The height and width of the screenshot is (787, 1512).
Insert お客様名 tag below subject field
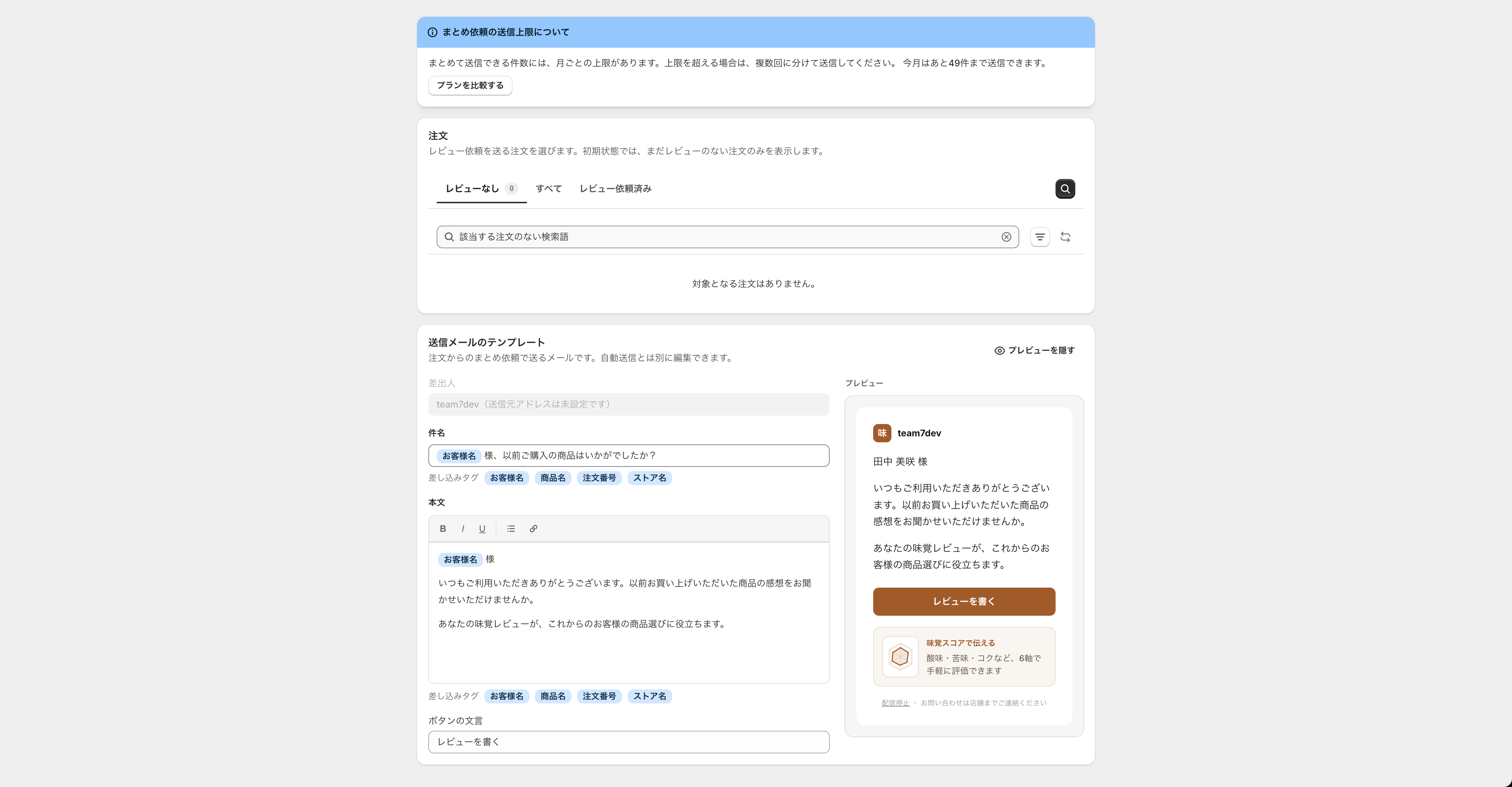[507, 478]
